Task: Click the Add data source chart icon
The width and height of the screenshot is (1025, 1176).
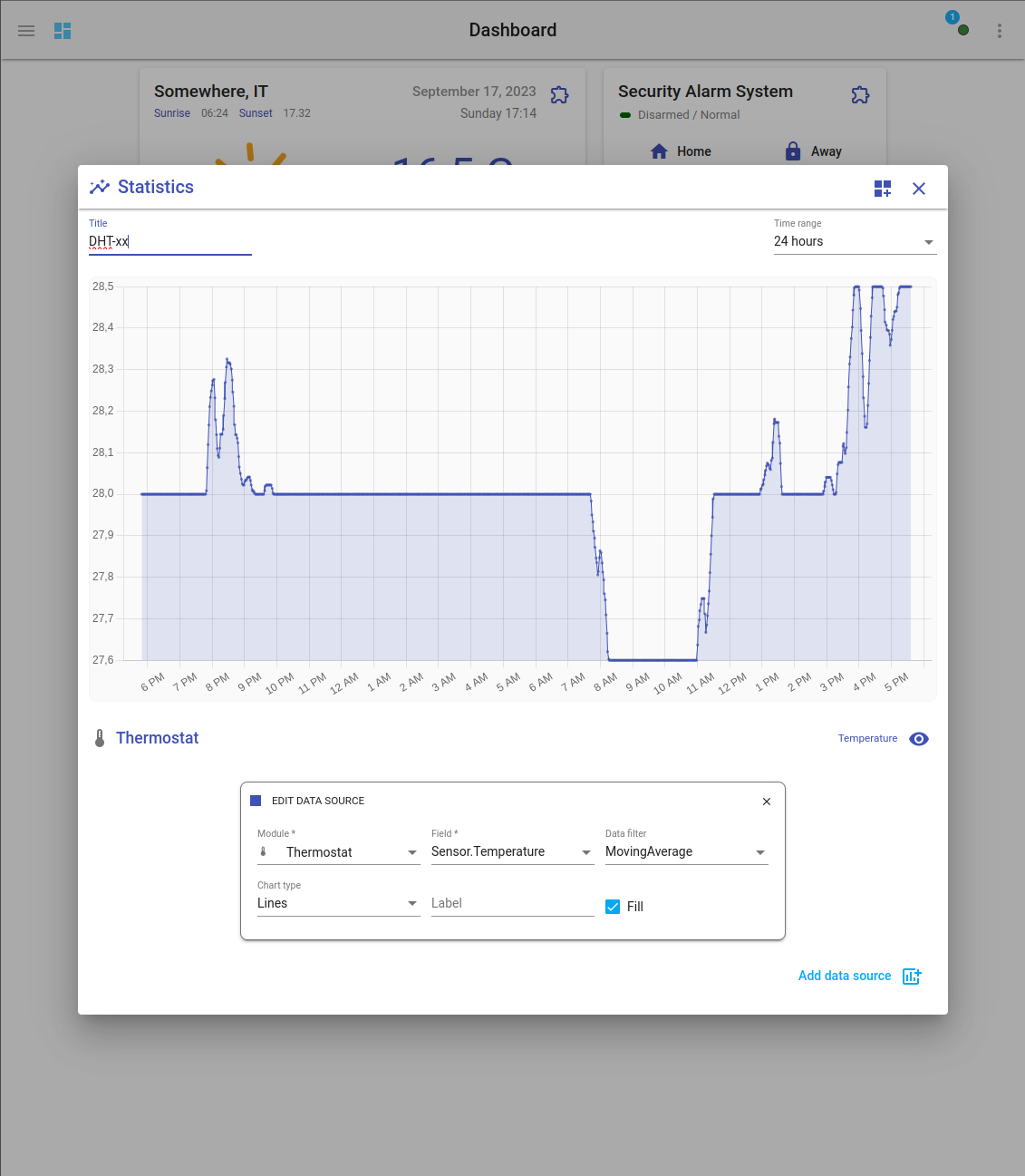Action: (912, 976)
